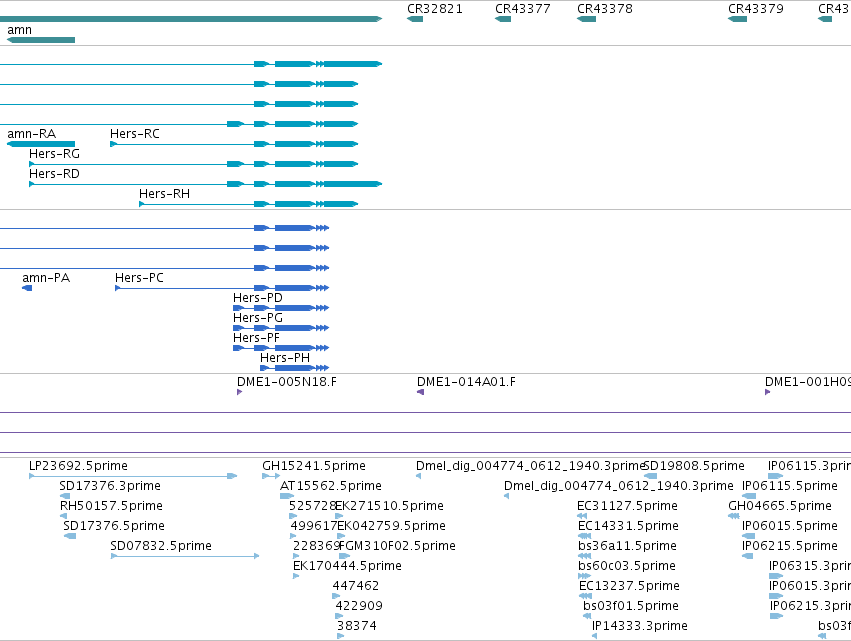Select the amn gene bar

point(41,40)
